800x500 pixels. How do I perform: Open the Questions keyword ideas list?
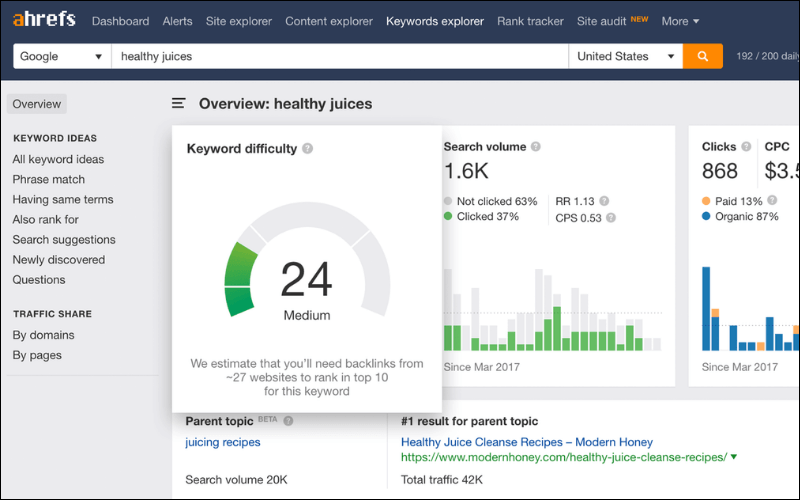click(39, 280)
